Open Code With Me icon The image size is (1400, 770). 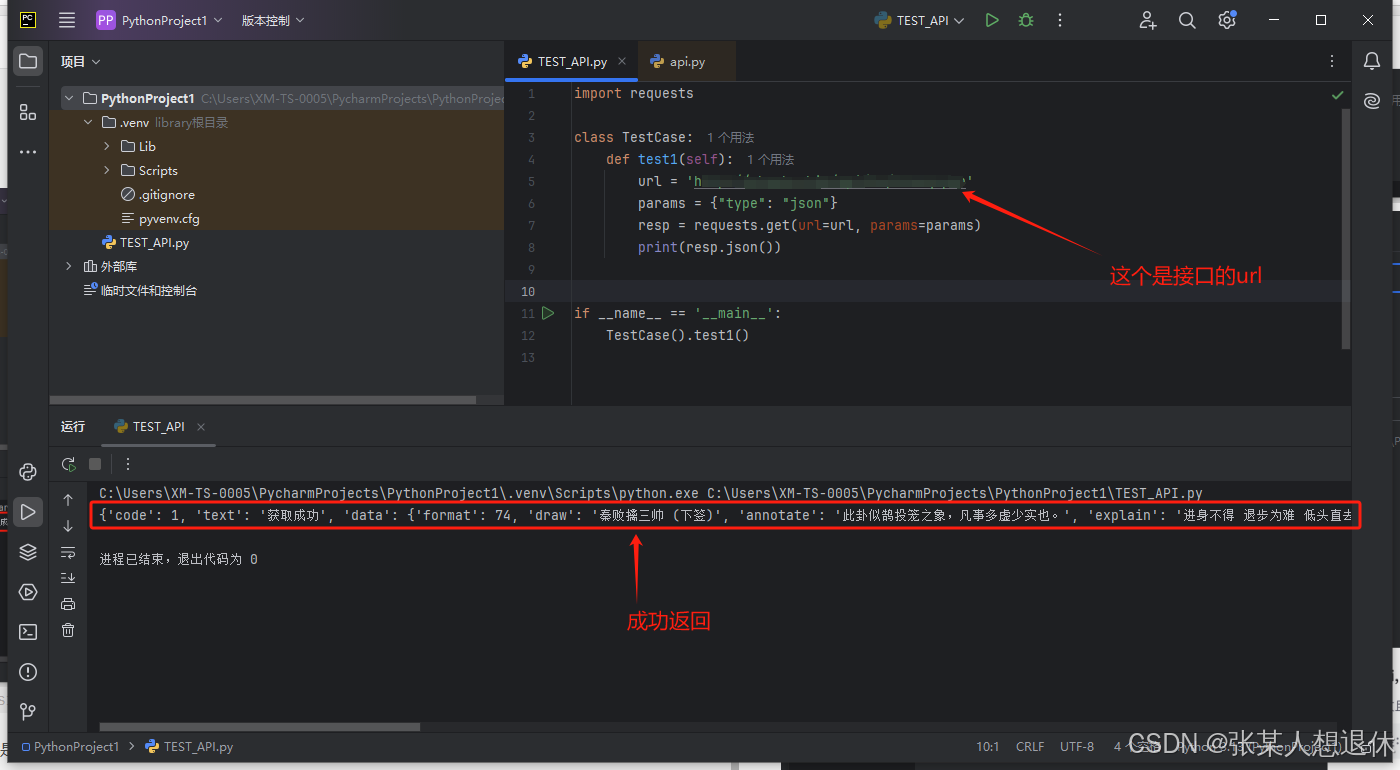(1148, 20)
